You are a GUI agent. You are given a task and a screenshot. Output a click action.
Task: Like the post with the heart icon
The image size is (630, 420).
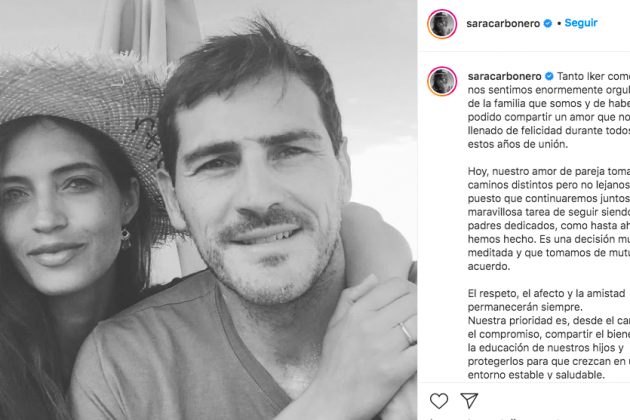click(439, 401)
